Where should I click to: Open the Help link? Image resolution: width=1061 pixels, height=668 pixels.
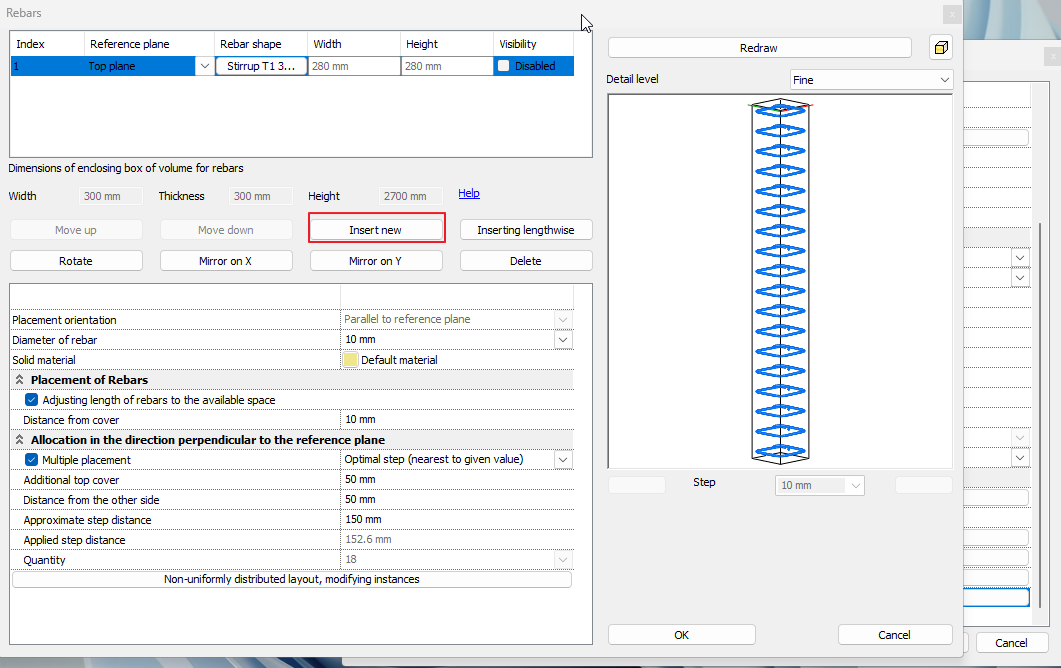tap(469, 194)
